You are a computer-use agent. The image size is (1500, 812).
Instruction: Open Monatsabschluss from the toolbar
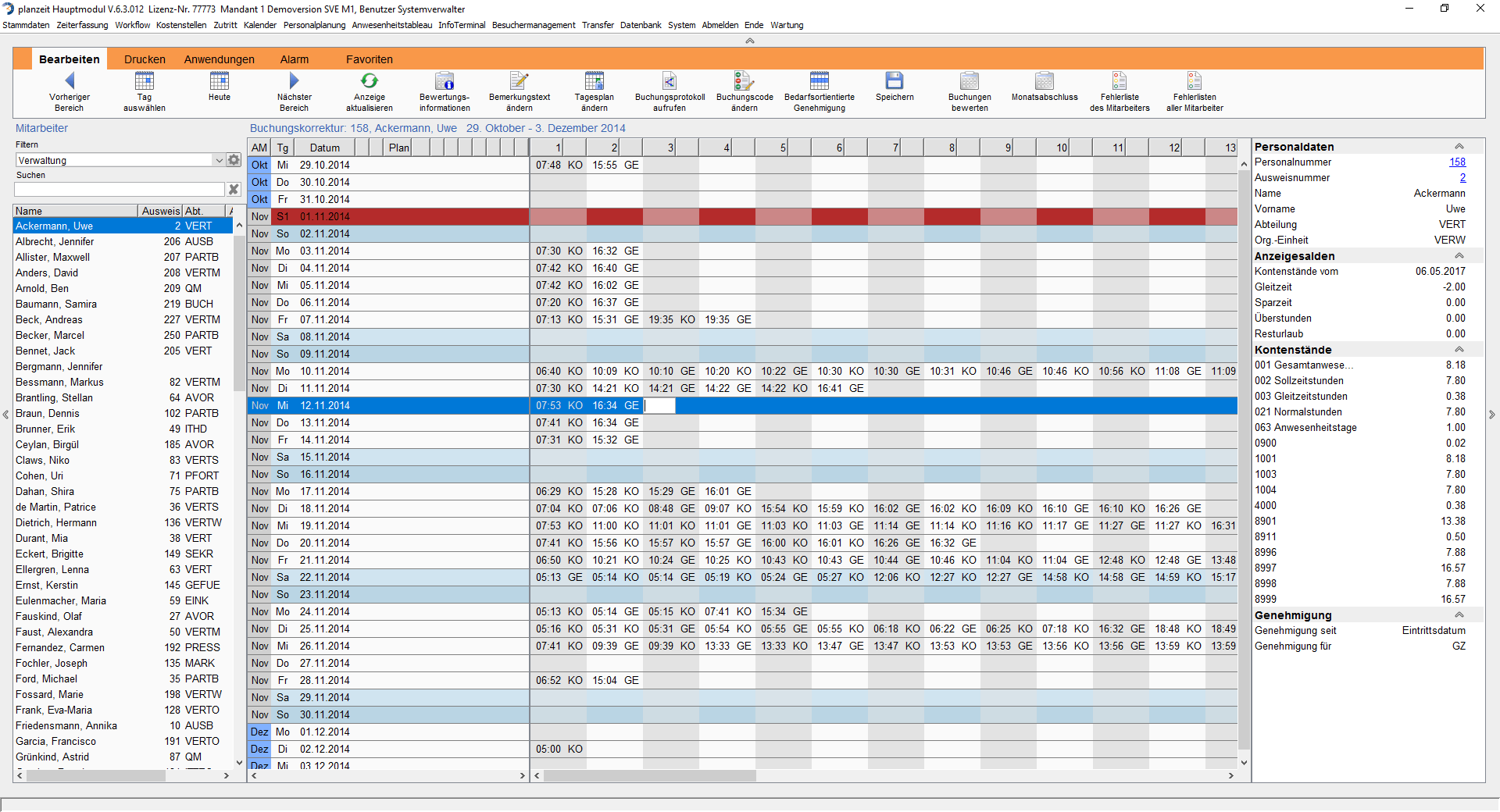[1044, 80]
